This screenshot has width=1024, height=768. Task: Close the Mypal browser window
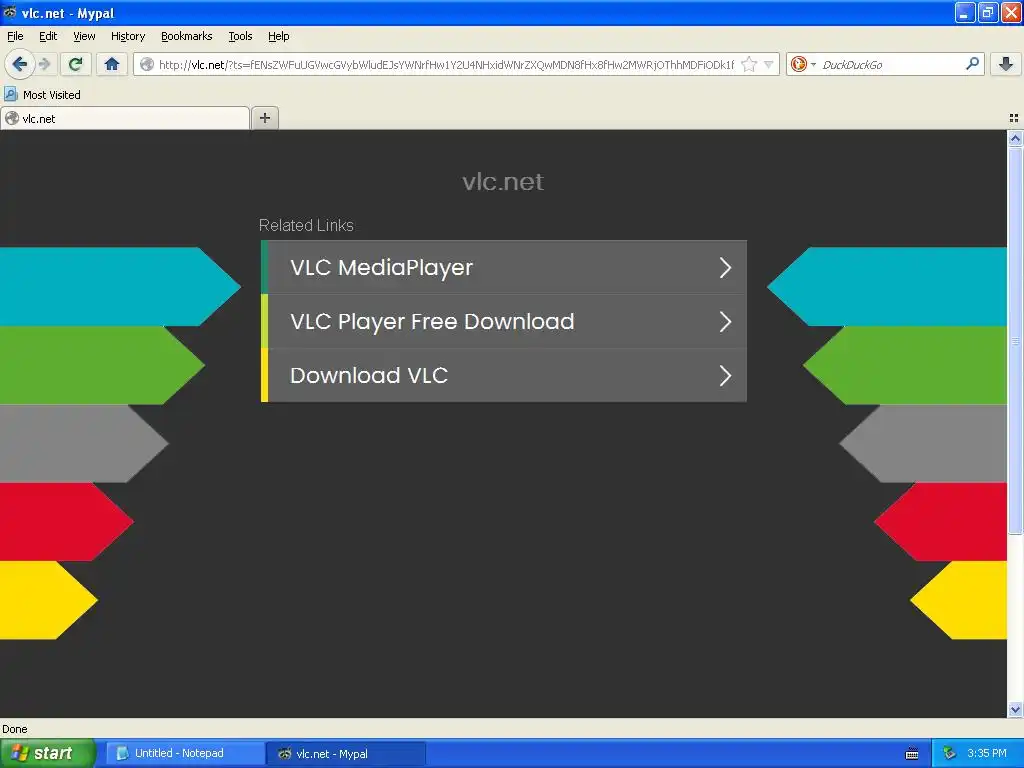click(x=1011, y=12)
